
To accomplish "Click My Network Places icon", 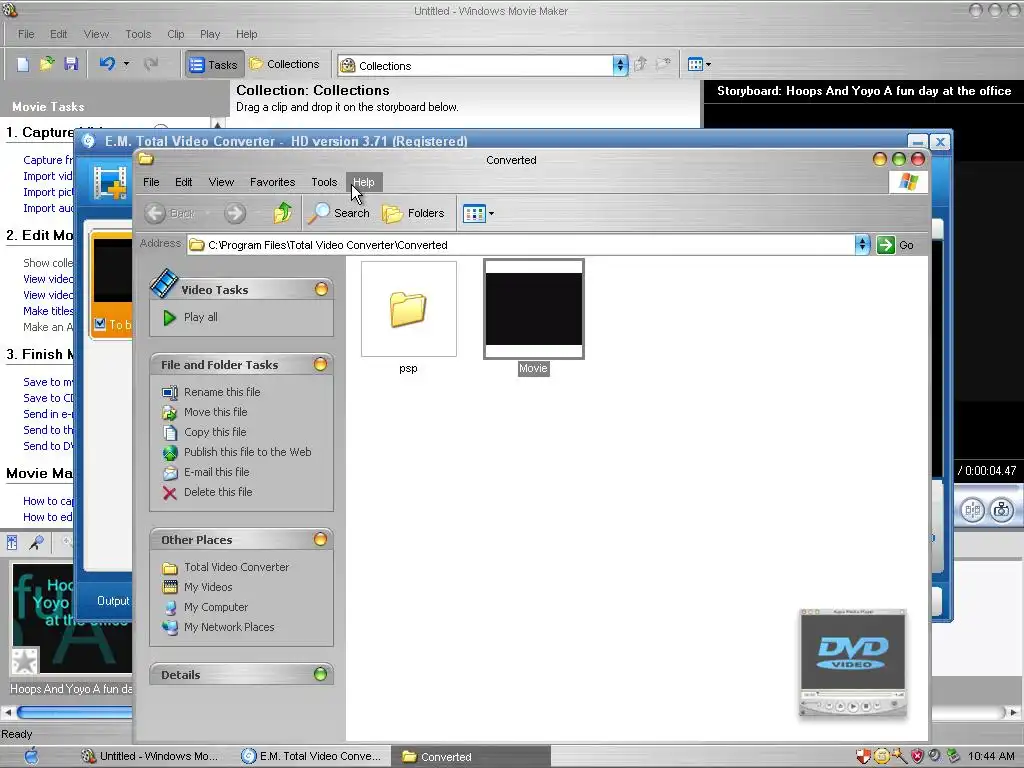I will pos(170,628).
